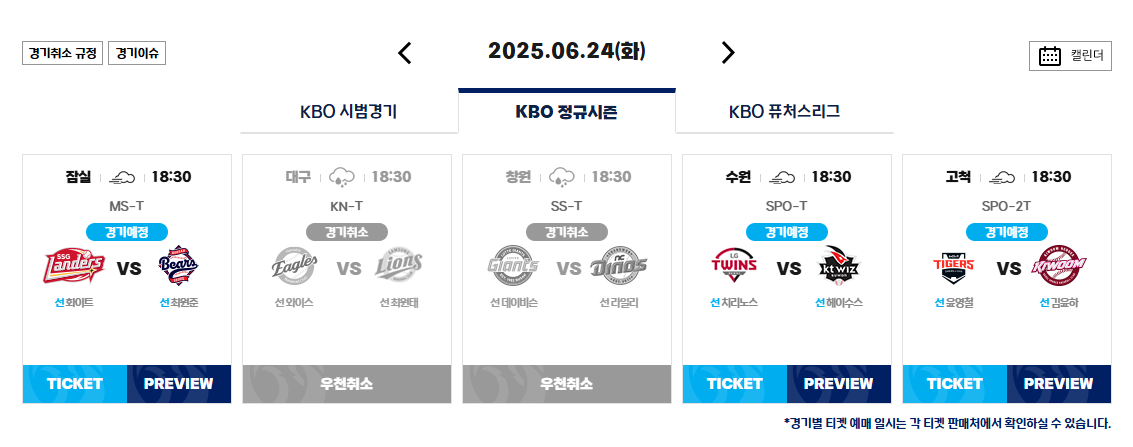Go to next date with right arrow
Viewport: 1133px width, 447px height.
[x=728, y=53]
